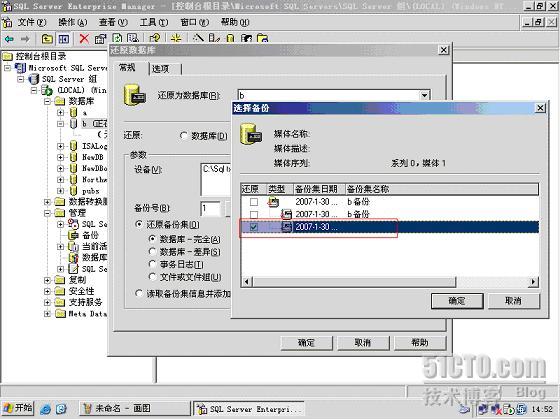Click the 备份号 number input field
560x420 pixels.
click(210, 209)
